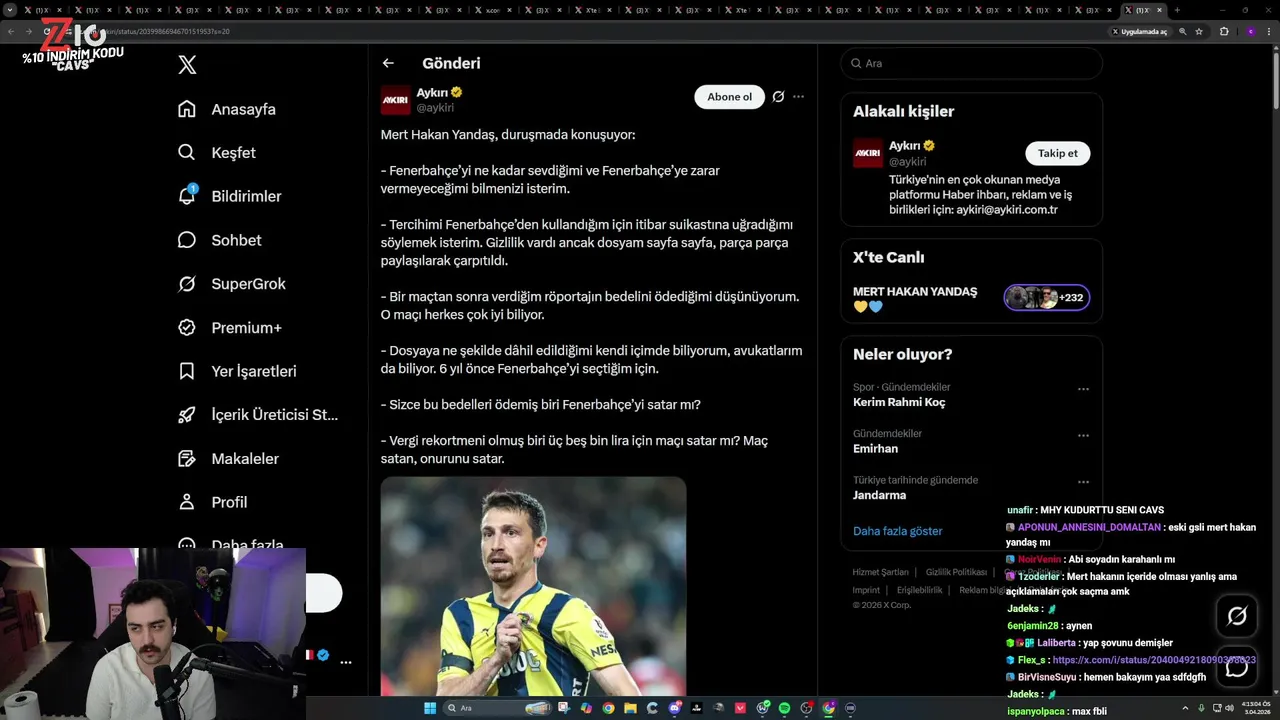Open the Emirhan trending topic
This screenshot has height=720, width=1280.
[875, 449]
